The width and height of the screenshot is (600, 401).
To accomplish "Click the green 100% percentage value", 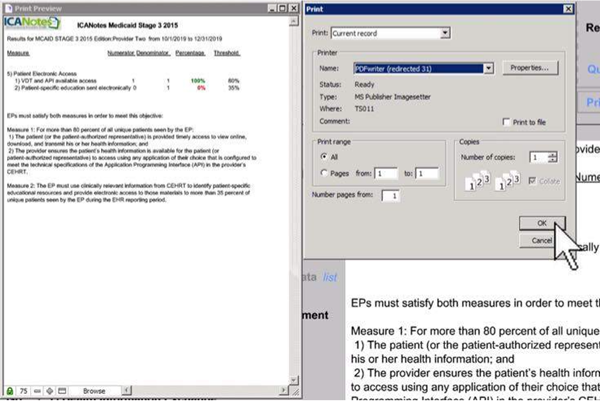I will [x=198, y=81].
